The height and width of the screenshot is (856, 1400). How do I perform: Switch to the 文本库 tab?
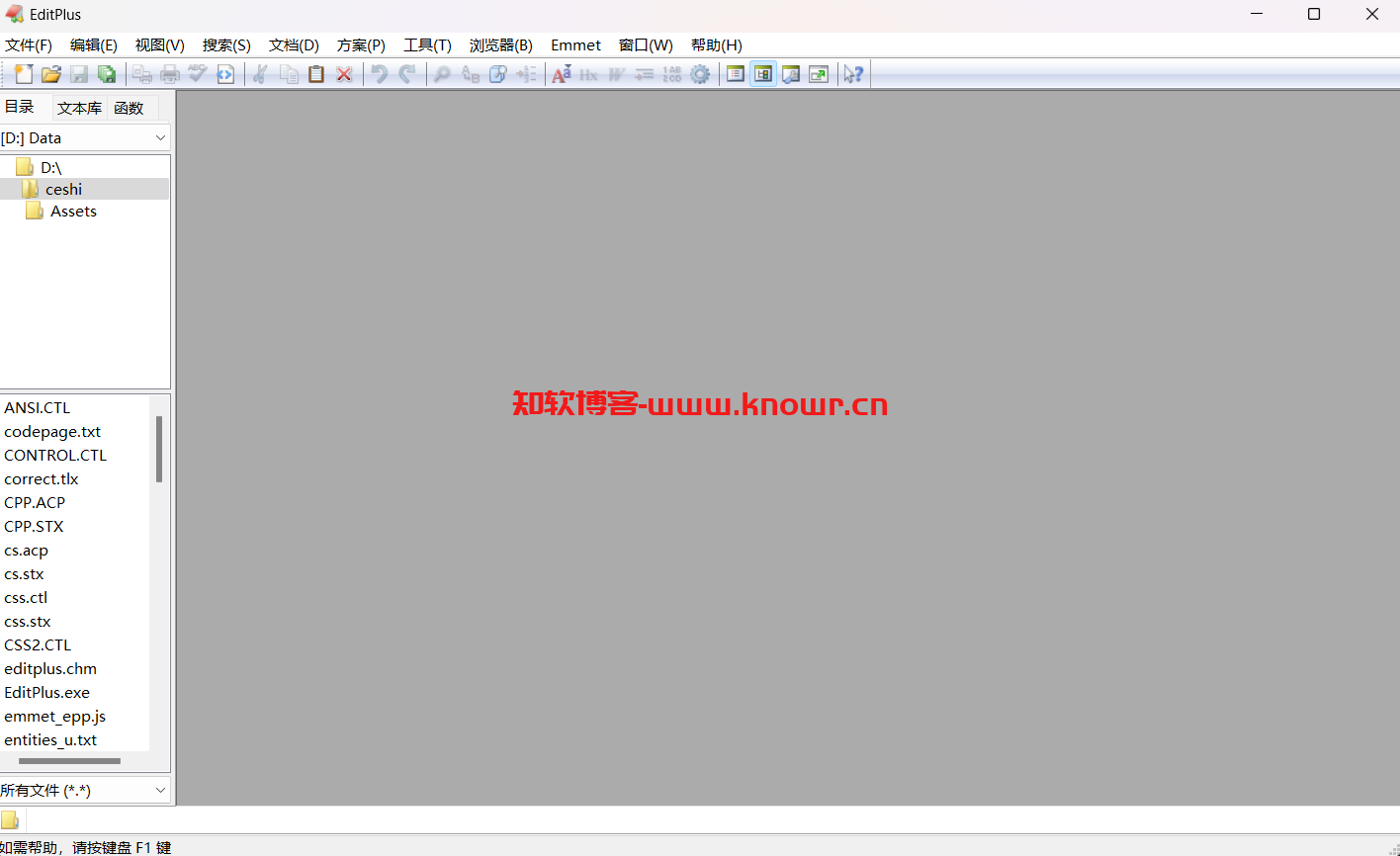79,108
